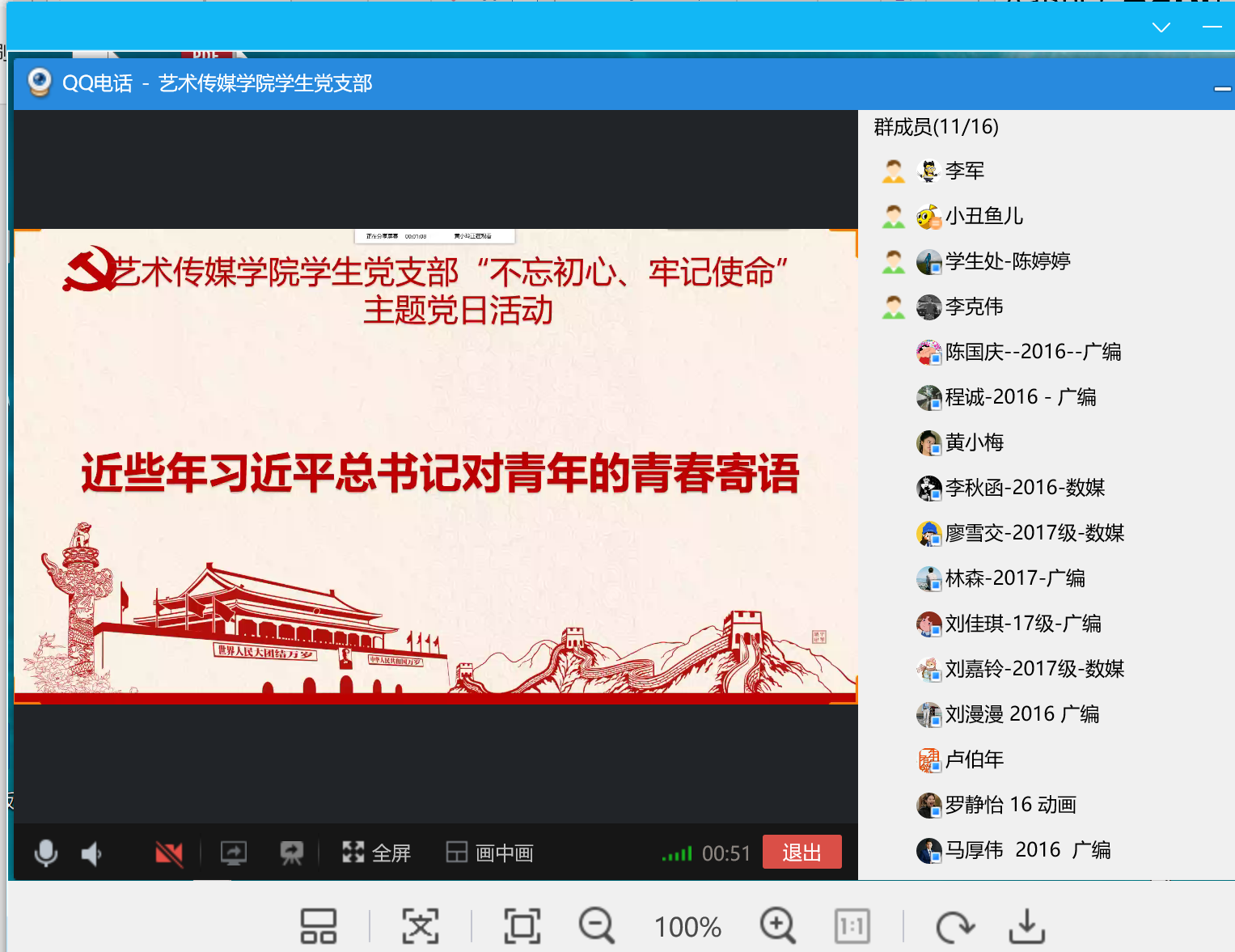1235x952 pixels.
Task: Click the fit-to-window frame icon
Action: click(x=522, y=926)
